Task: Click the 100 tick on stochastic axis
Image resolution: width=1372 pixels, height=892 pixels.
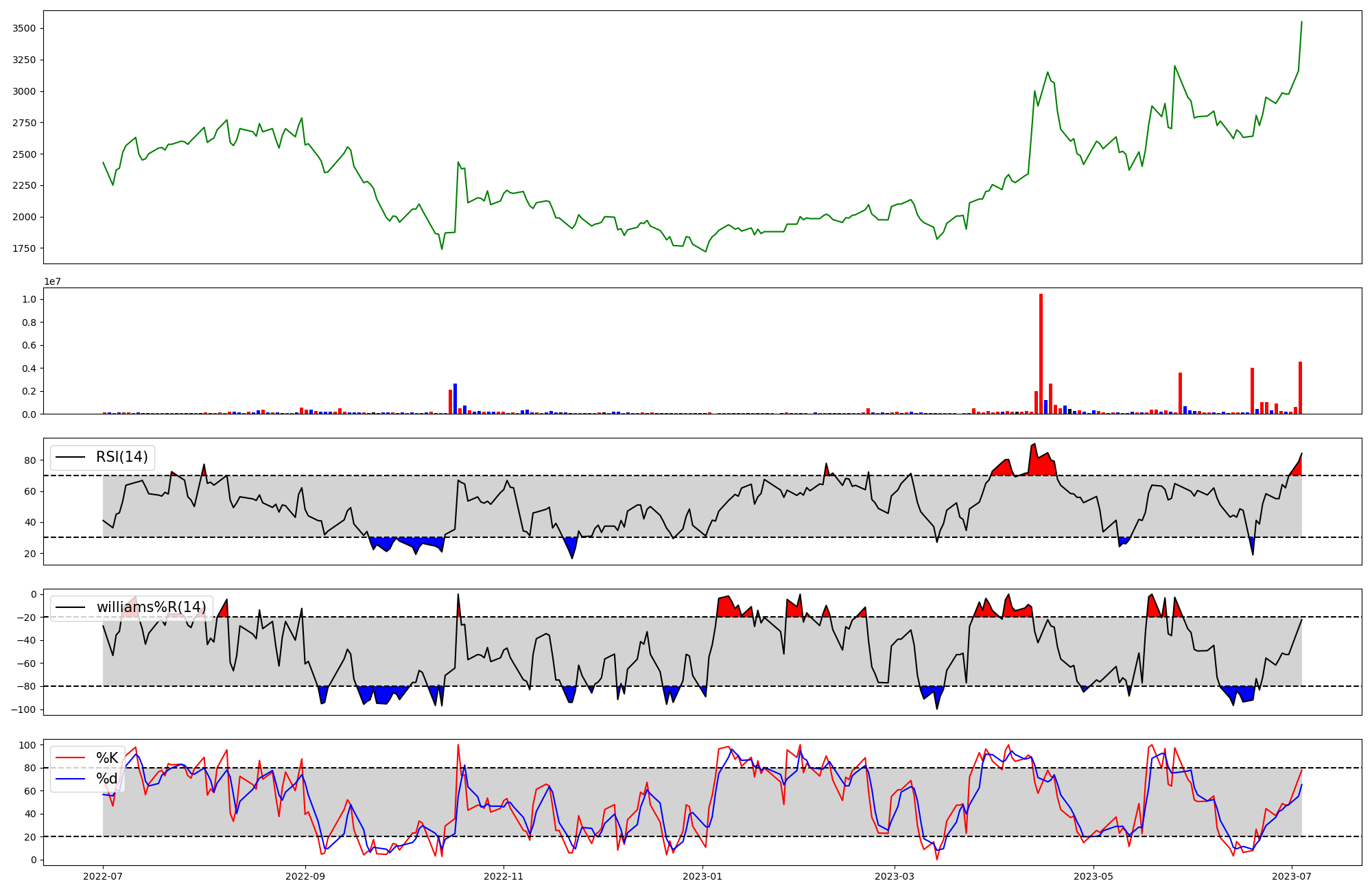Action: click(x=27, y=745)
